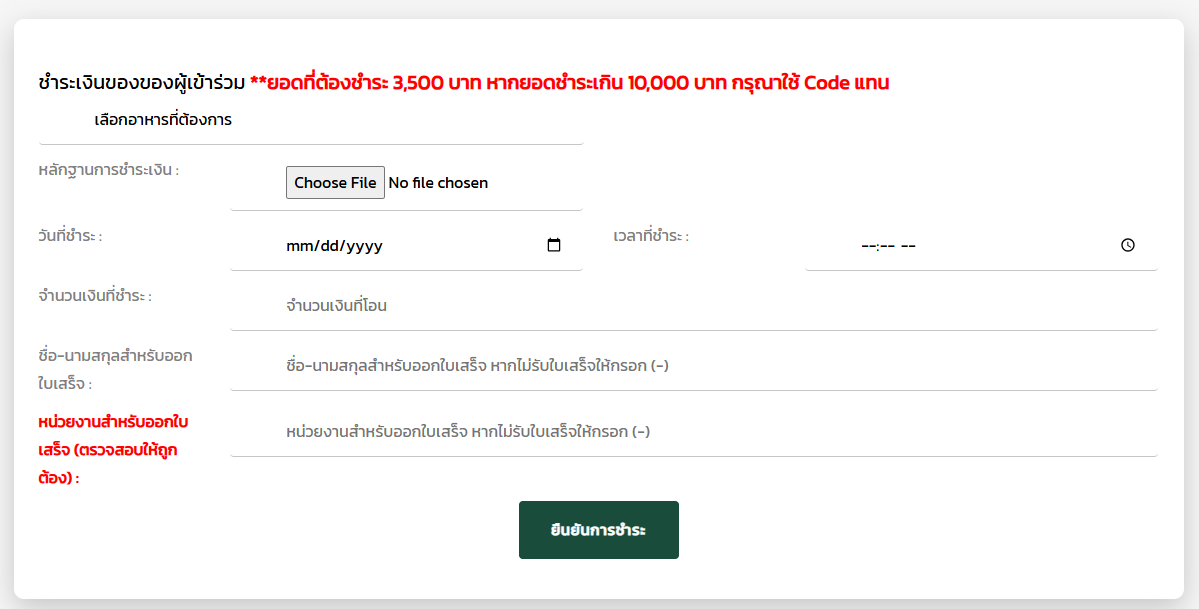Click the Choose File button
The image size is (1199, 609).
coord(335,183)
